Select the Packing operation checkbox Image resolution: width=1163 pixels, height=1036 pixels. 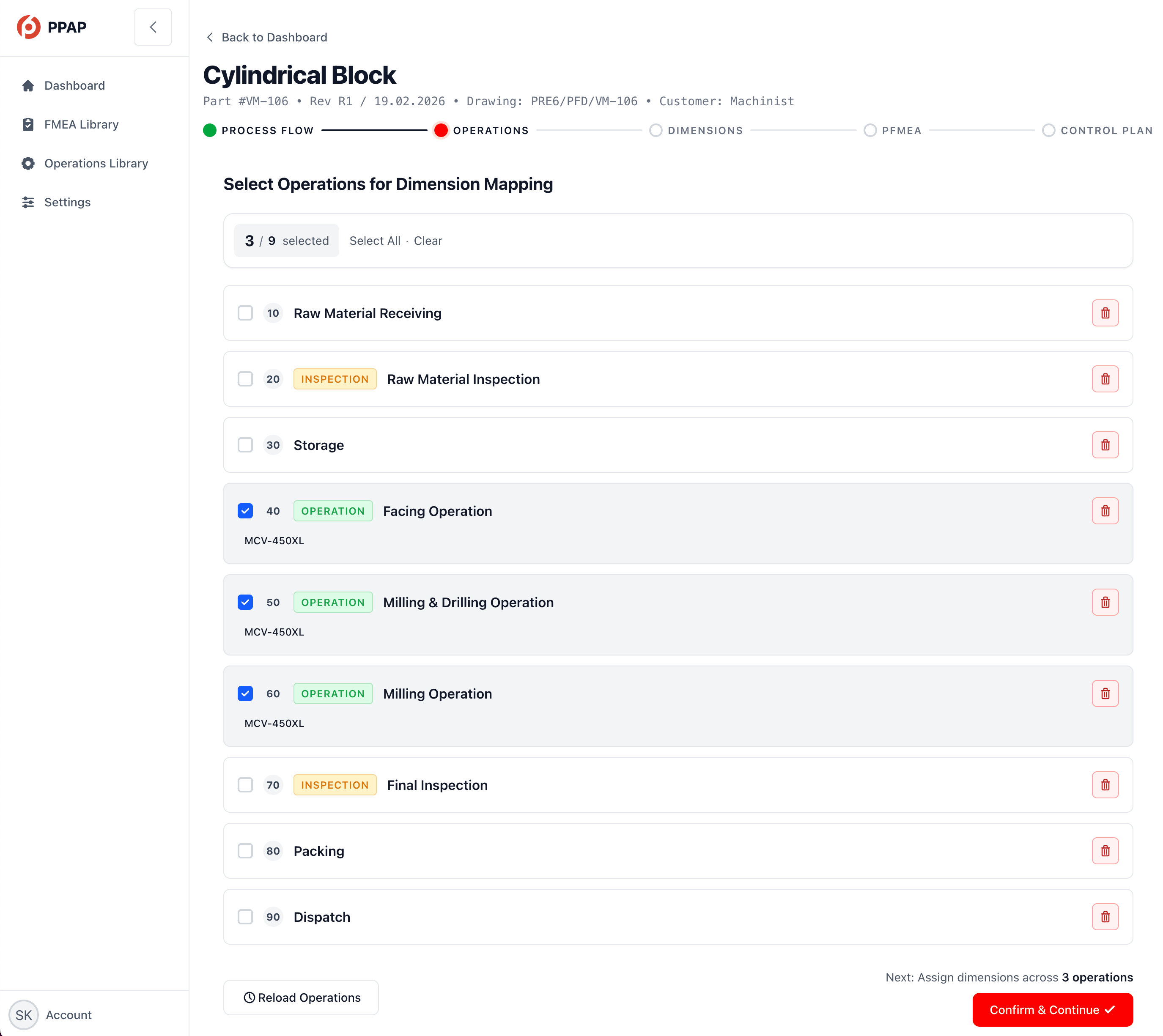pyautogui.click(x=245, y=851)
